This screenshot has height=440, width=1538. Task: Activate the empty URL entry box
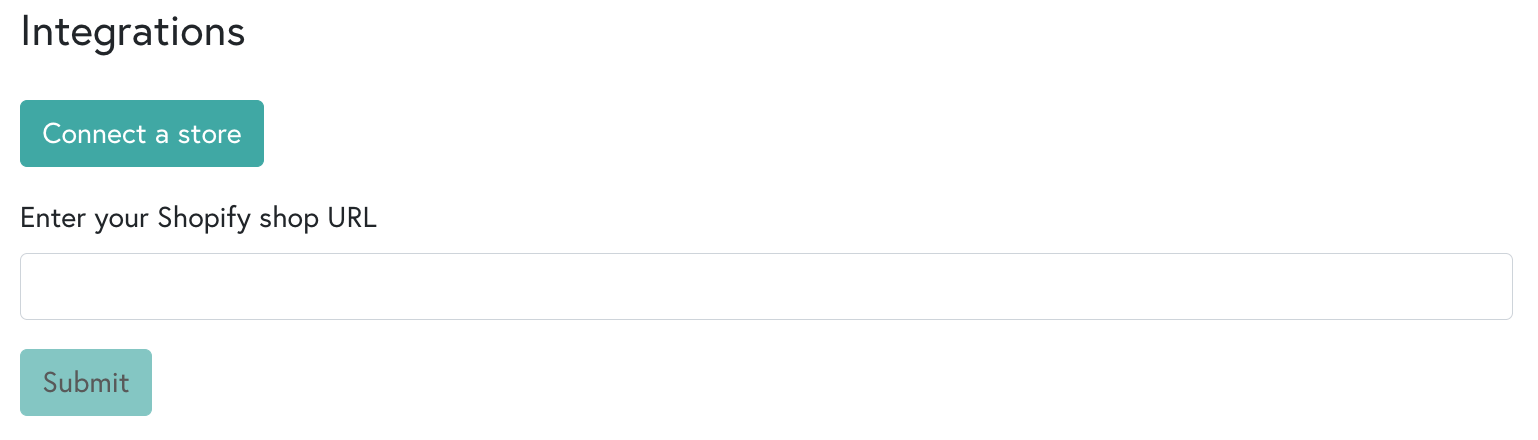point(766,287)
